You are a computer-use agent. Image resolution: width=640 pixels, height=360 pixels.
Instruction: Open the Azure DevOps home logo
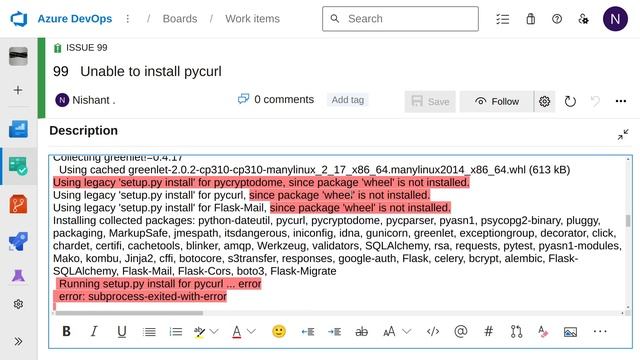[x=19, y=19]
